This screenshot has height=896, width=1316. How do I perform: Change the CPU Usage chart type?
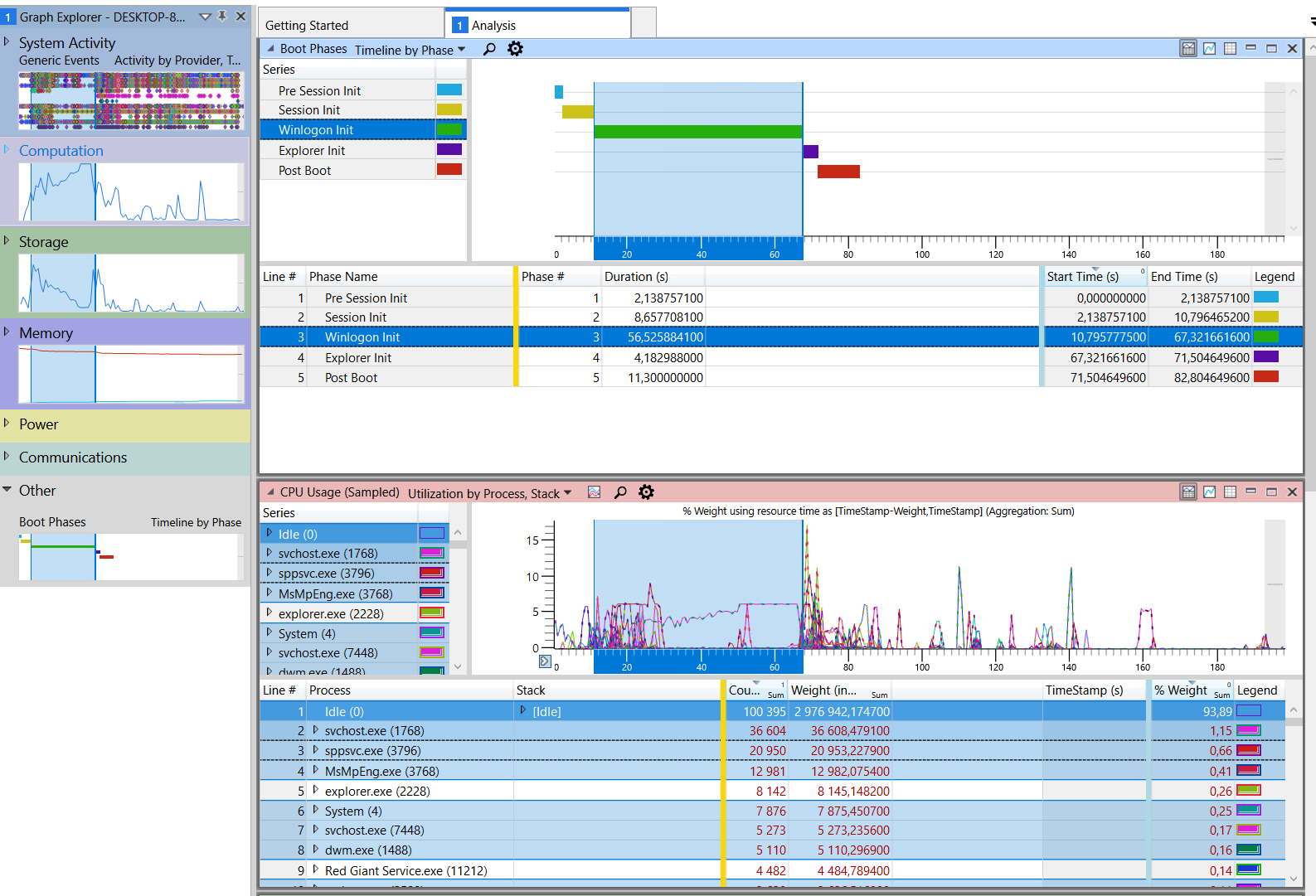(x=595, y=492)
